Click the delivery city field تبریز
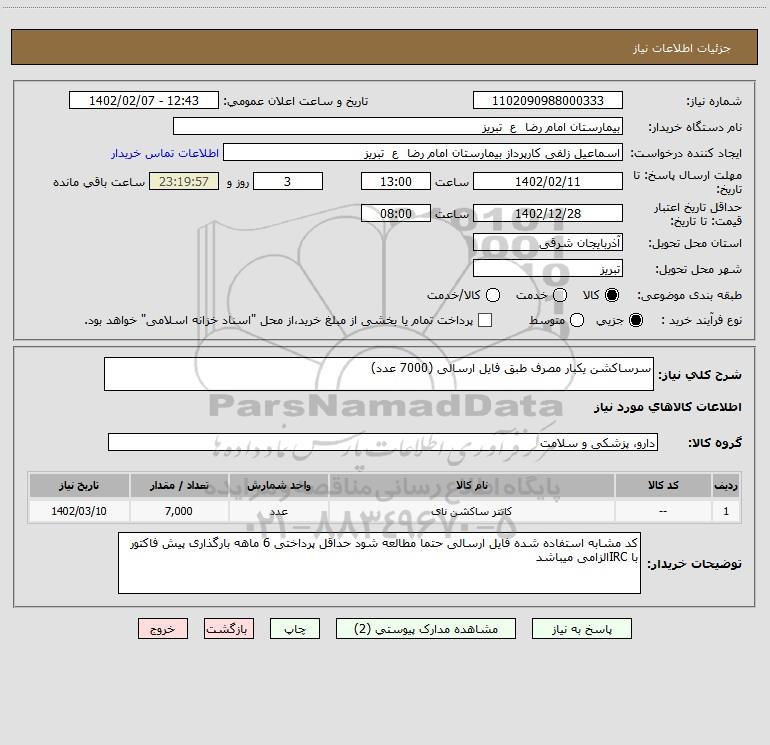This screenshot has height=745, width=770. tap(548, 268)
